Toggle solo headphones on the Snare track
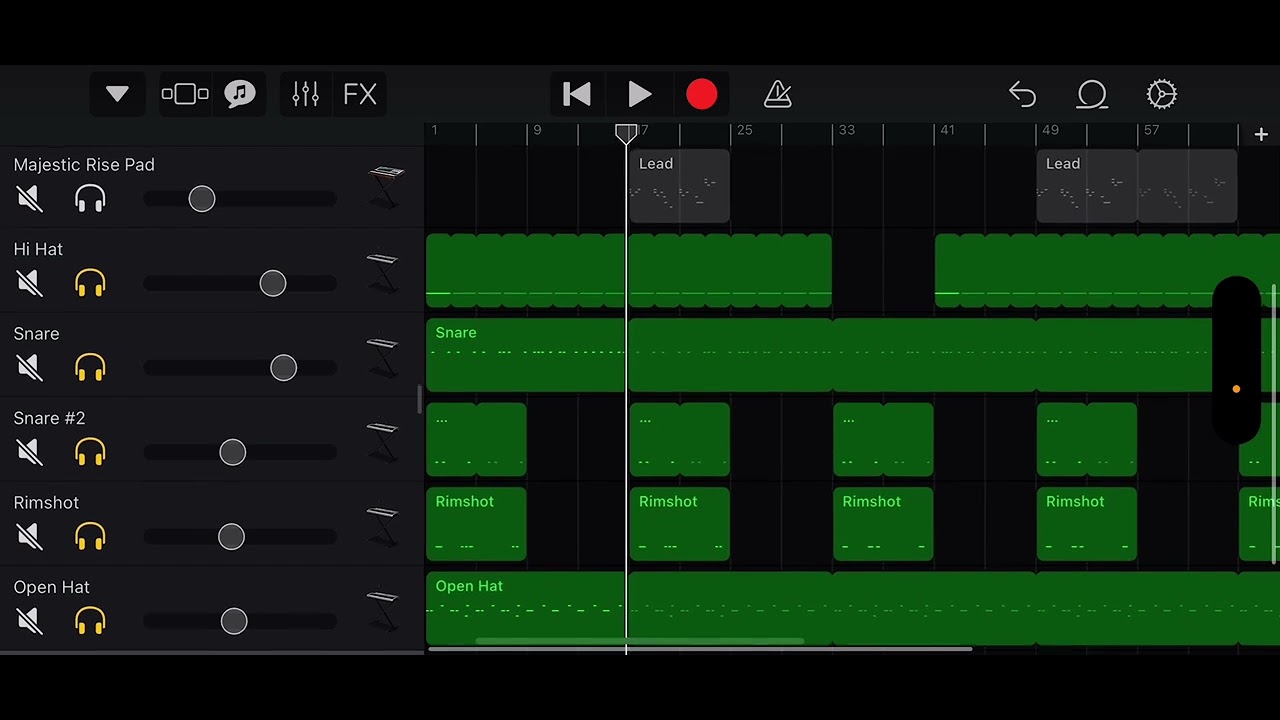Image resolution: width=1280 pixels, height=720 pixels. click(90, 368)
